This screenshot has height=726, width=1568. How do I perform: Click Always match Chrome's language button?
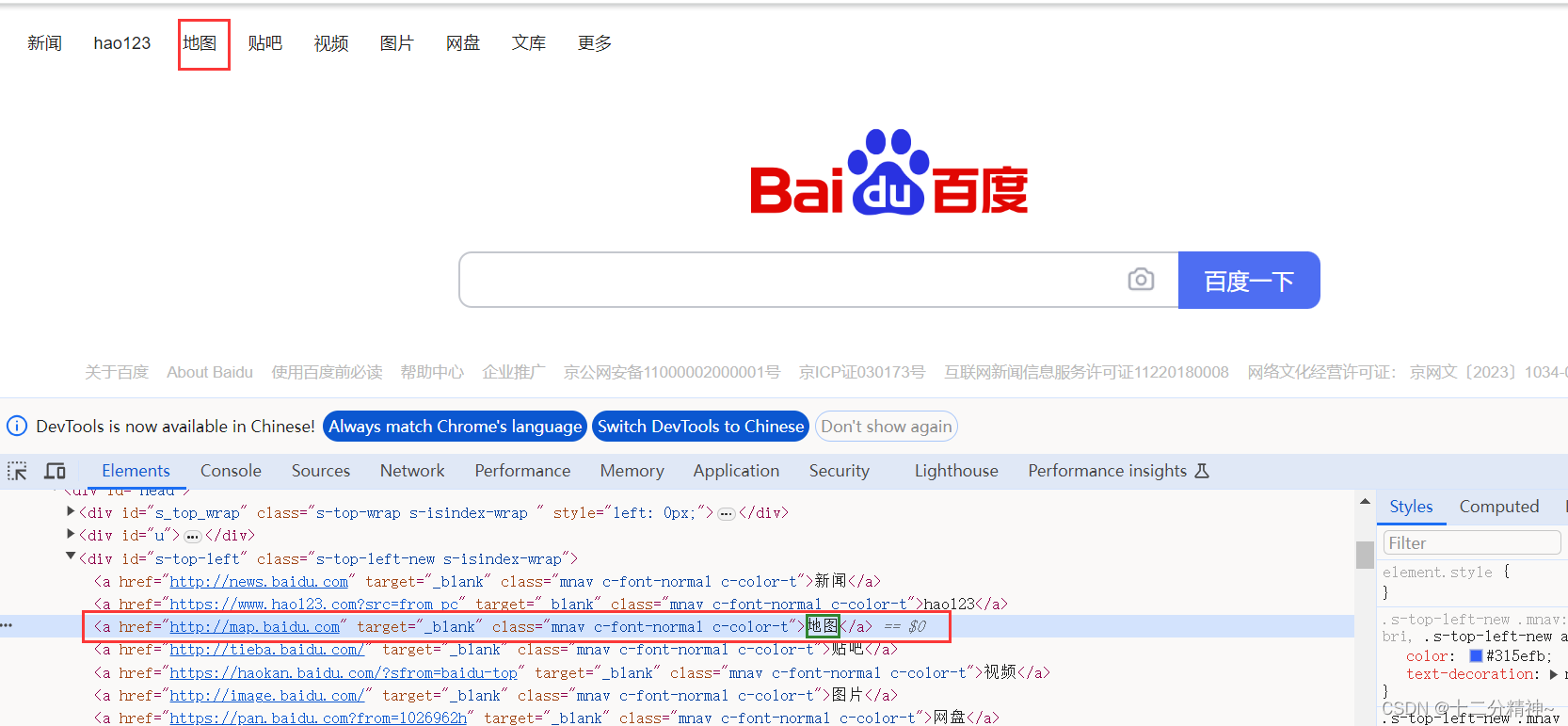pos(455,427)
